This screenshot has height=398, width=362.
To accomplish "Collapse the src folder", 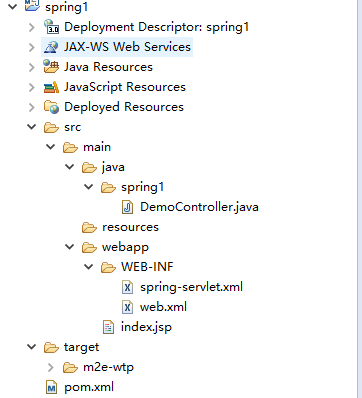I will pyautogui.click(x=32, y=127).
